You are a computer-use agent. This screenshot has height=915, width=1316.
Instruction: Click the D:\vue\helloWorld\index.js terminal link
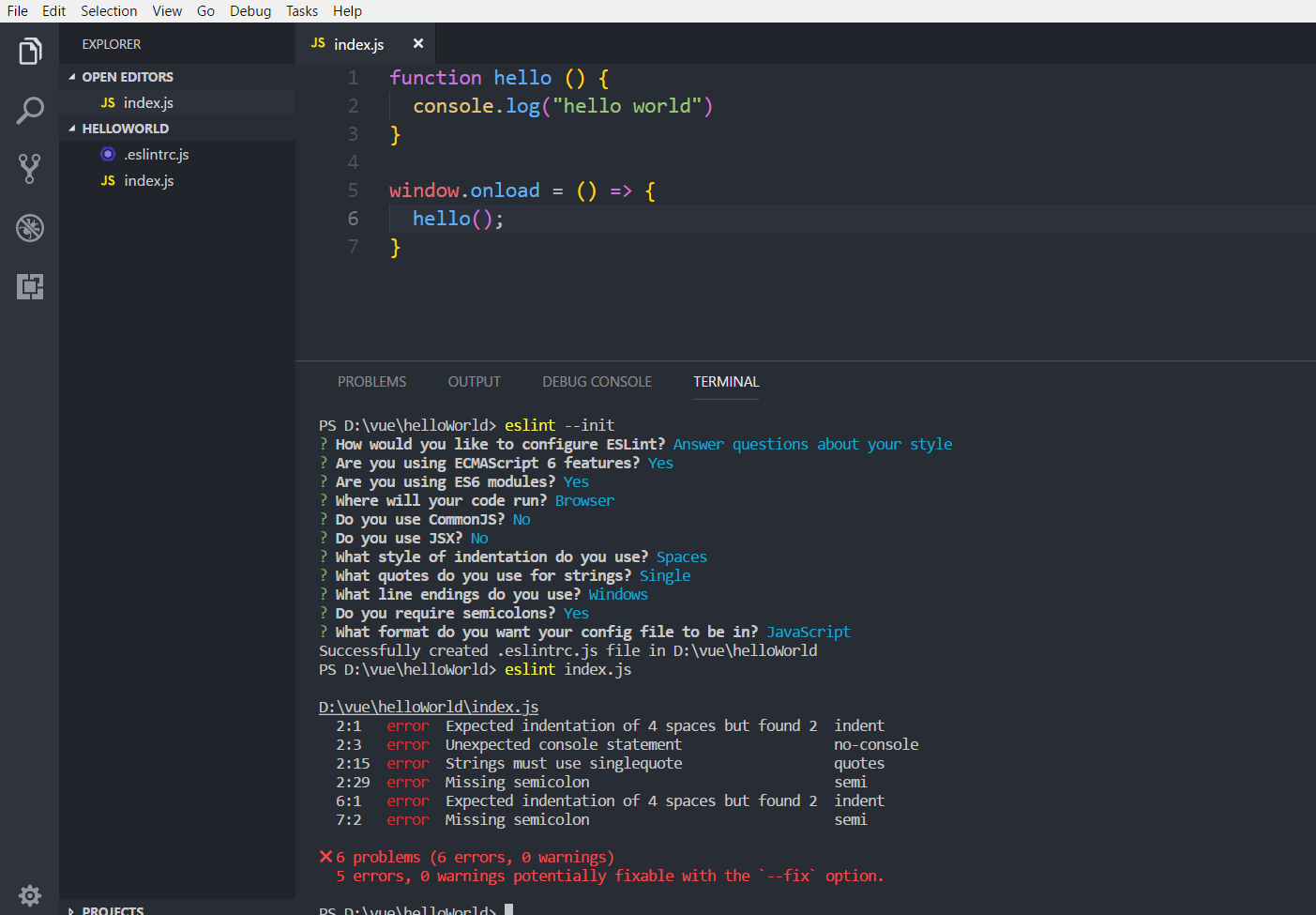point(429,707)
